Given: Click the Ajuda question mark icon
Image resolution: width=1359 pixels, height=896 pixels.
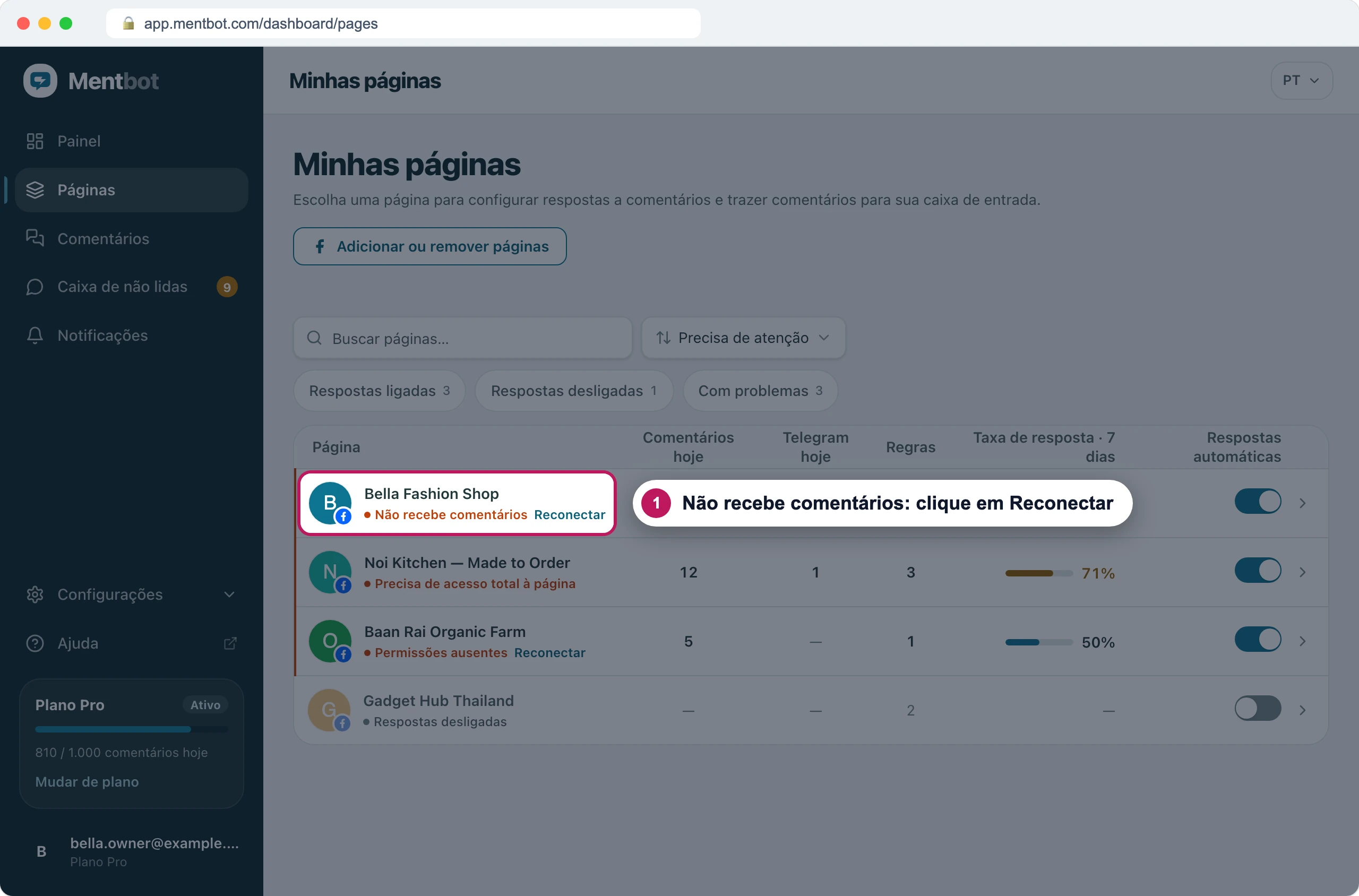Looking at the screenshot, I should pos(35,643).
